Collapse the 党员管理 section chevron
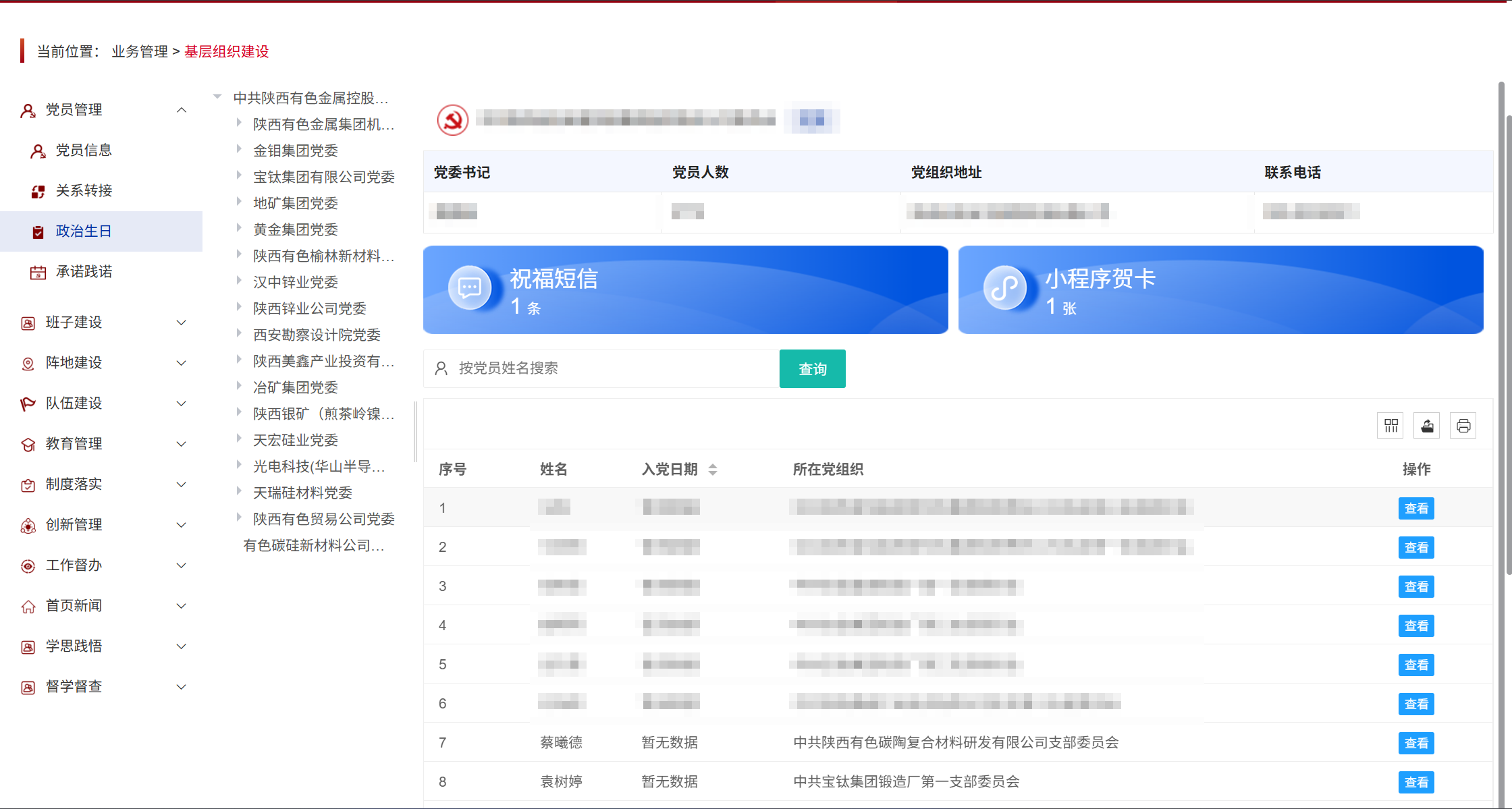Screen dimensions: 1512x809 coord(181,109)
